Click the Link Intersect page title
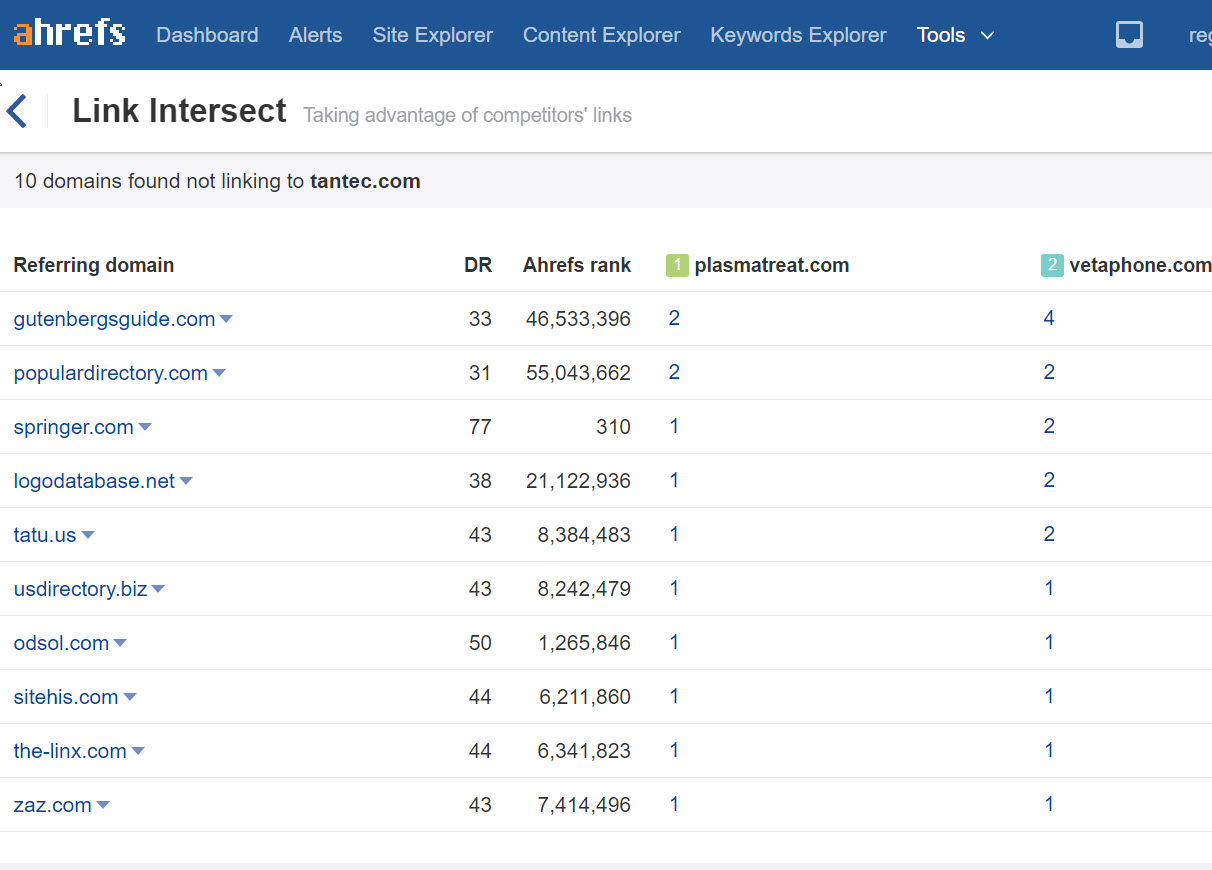The width and height of the screenshot is (1212, 870). pos(180,111)
